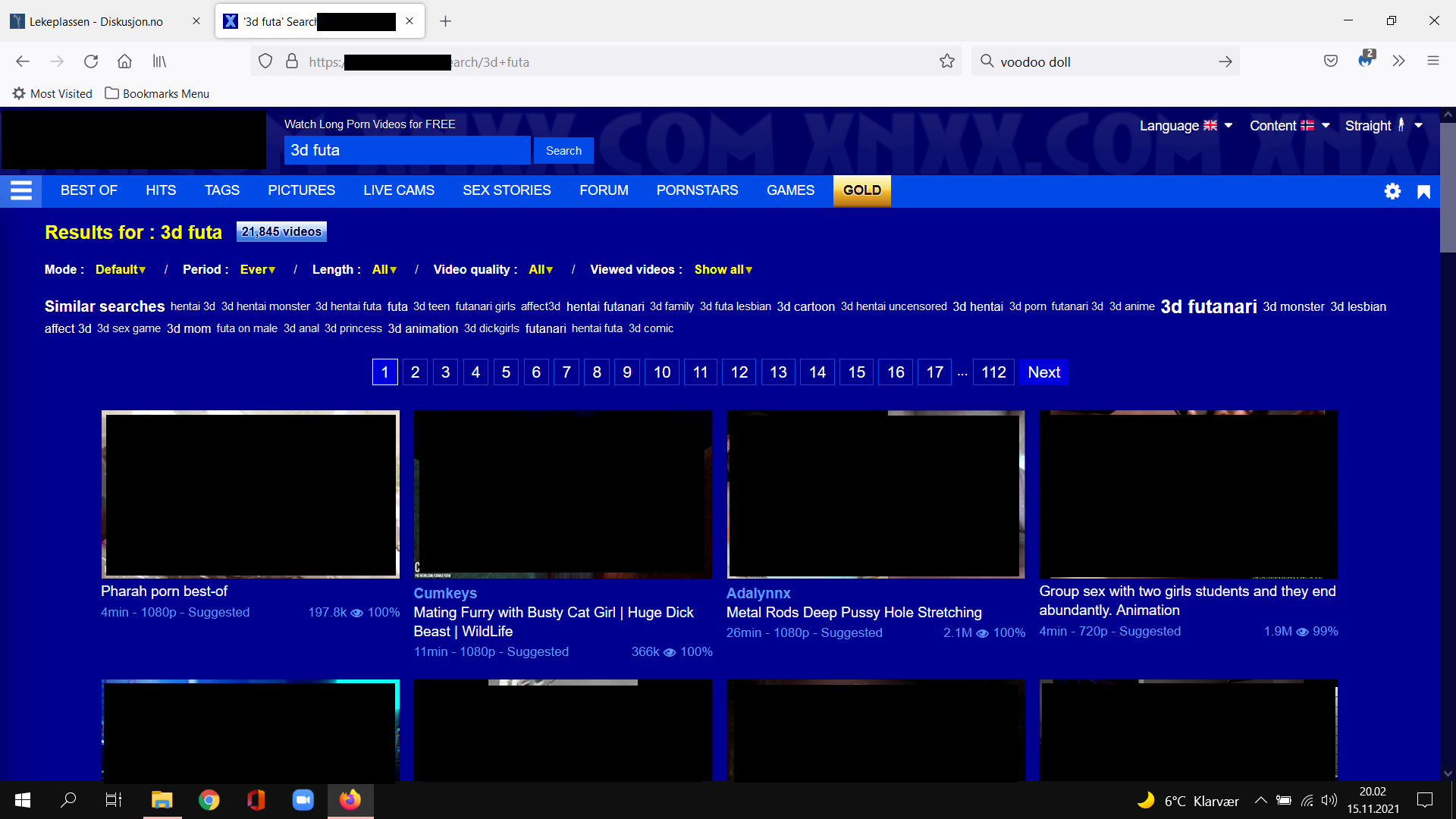
Task: Open the weather widget showing 6°C Klarvær
Action: (1188, 800)
